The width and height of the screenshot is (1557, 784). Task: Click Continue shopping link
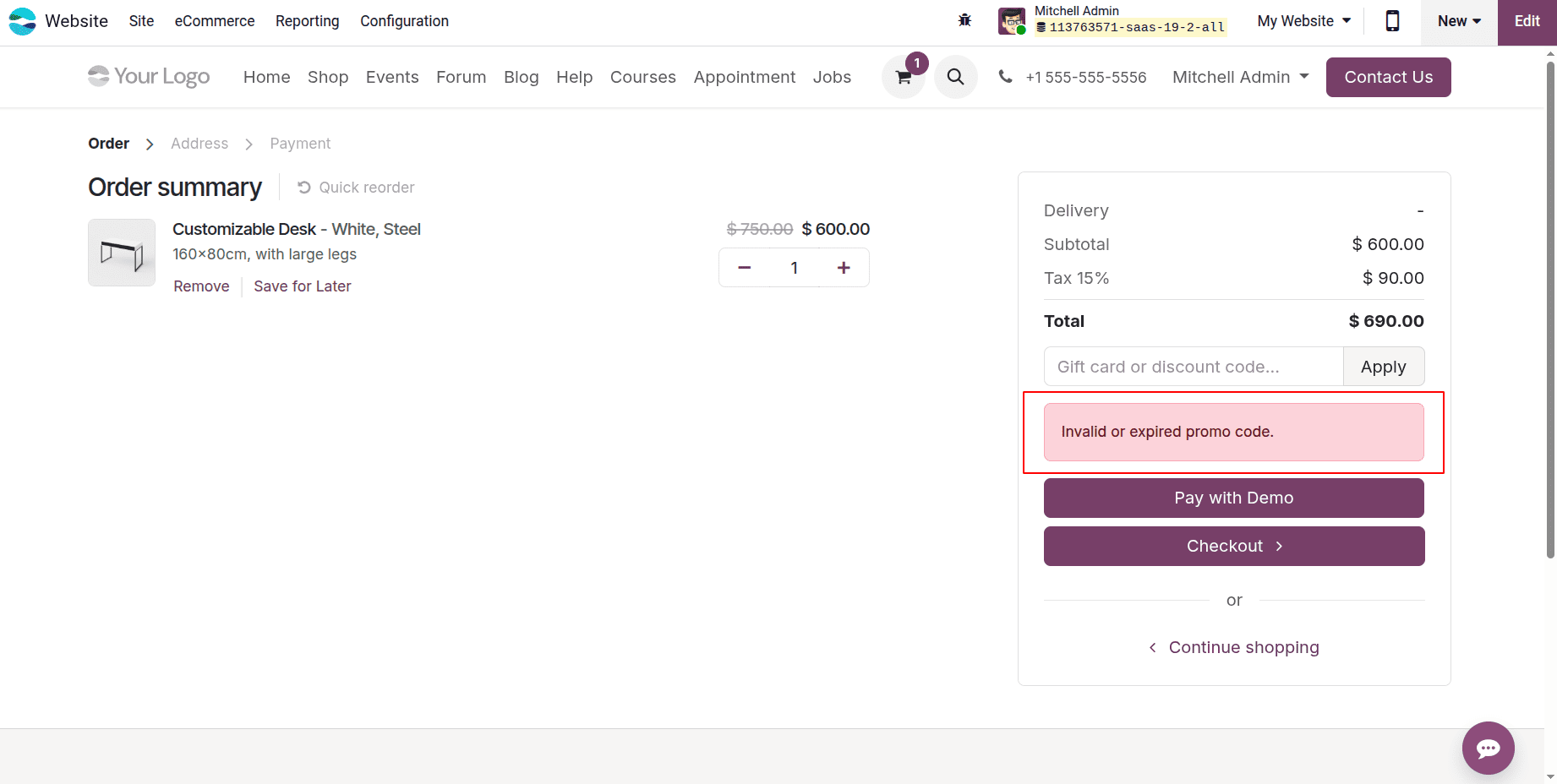point(1233,647)
